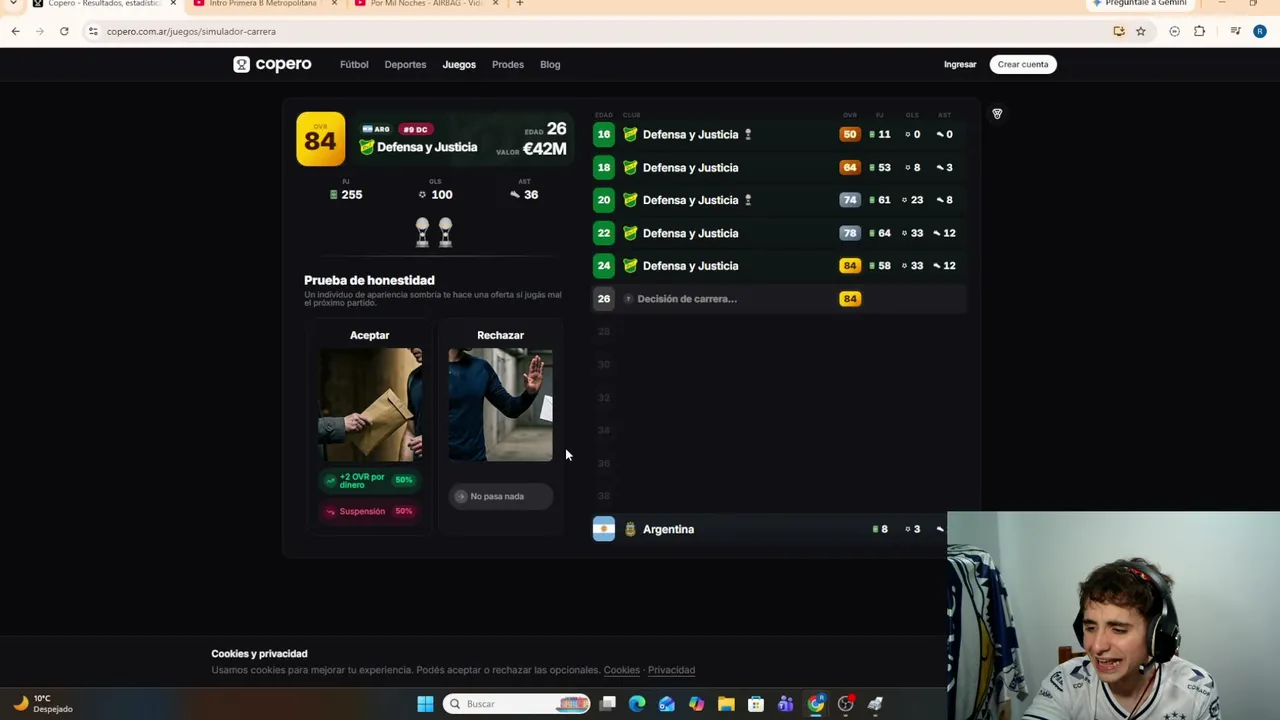The height and width of the screenshot is (720, 1280).
Task: Open the Deportes menu
Action: point(405,64)
